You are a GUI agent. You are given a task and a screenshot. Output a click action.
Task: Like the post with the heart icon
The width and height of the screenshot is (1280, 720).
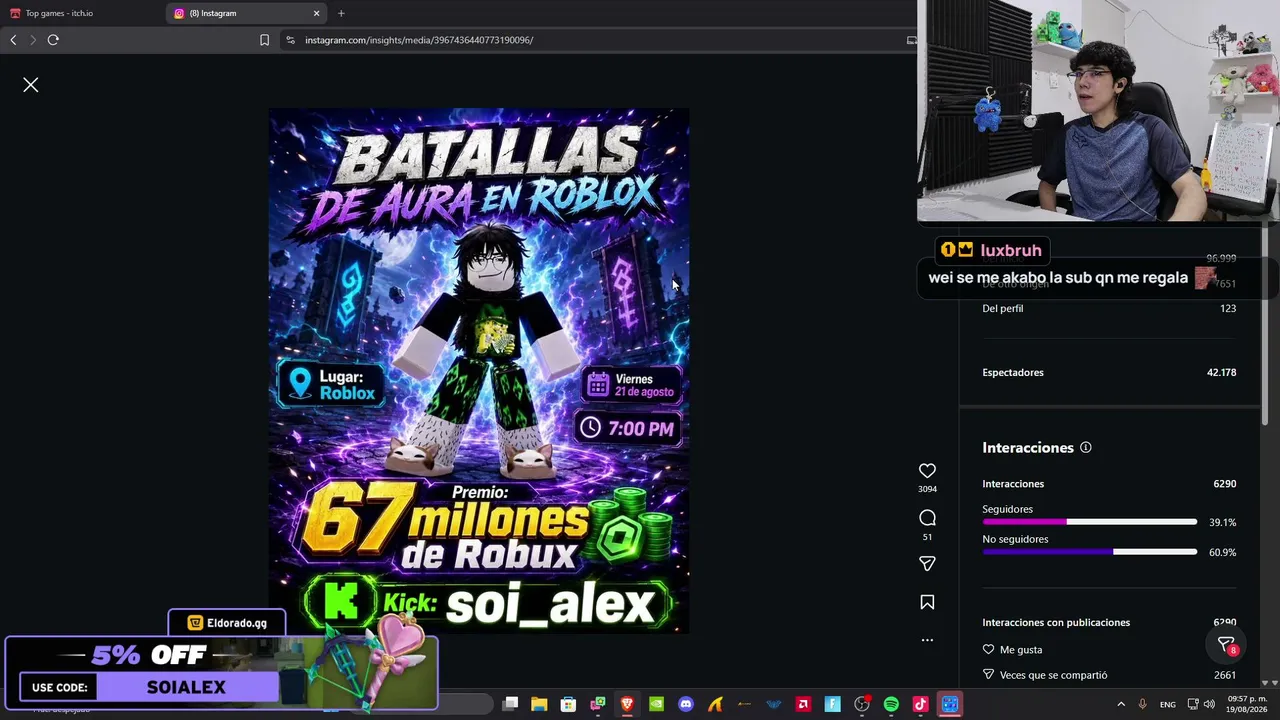coord(927,471)
